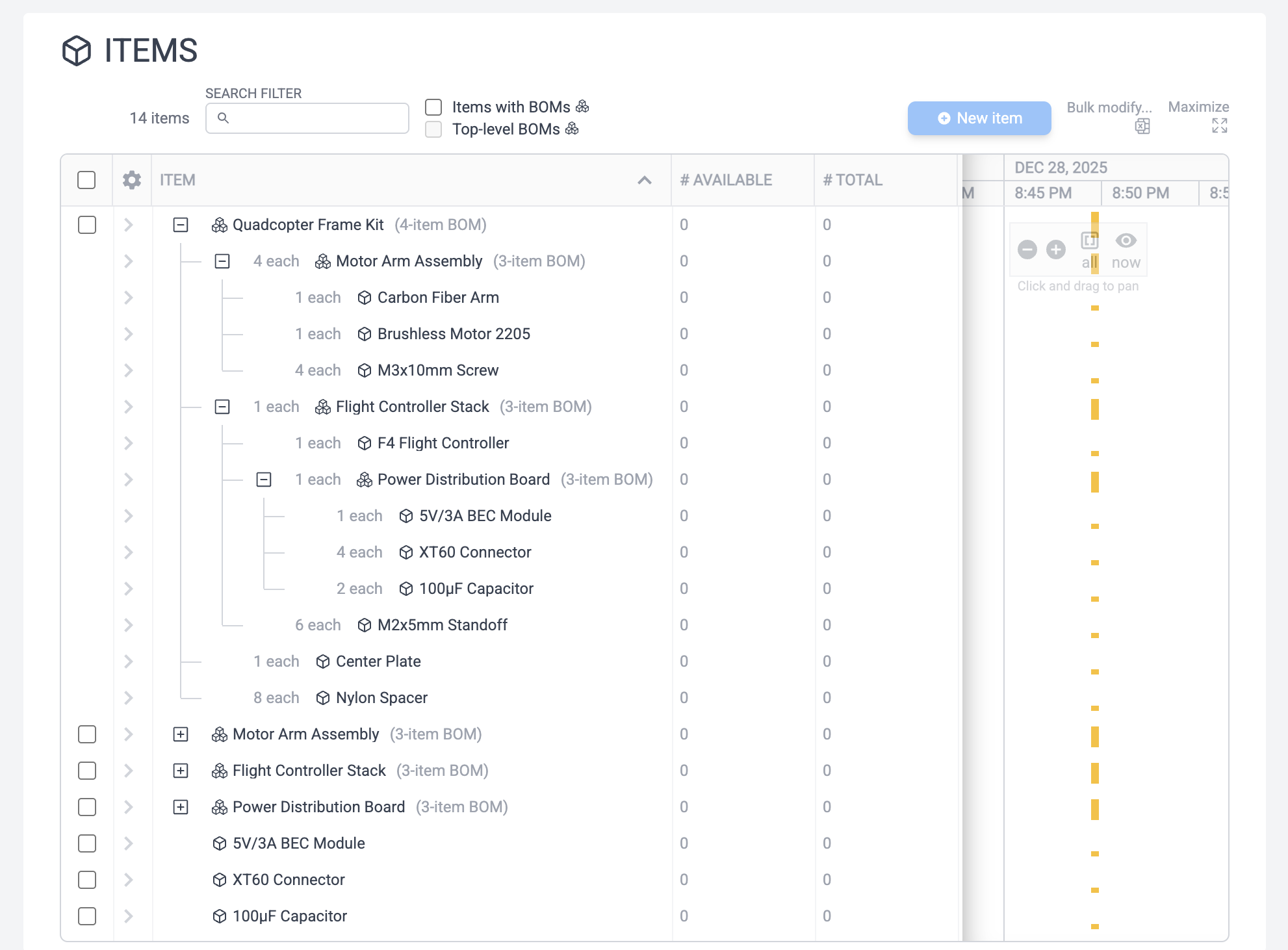Screen dimensions: 1288x950
Task: Click the BOM icon beside Quadcopter Frame Kit
Action: tap(220, 225)
